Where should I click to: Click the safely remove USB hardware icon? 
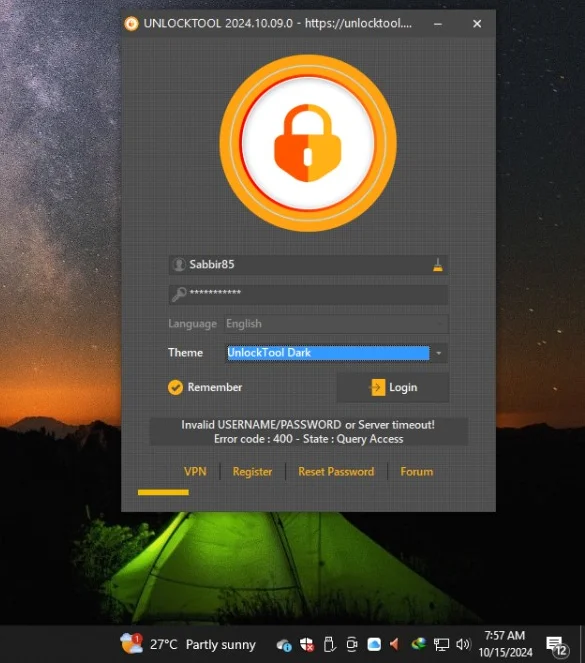(329, 644)
